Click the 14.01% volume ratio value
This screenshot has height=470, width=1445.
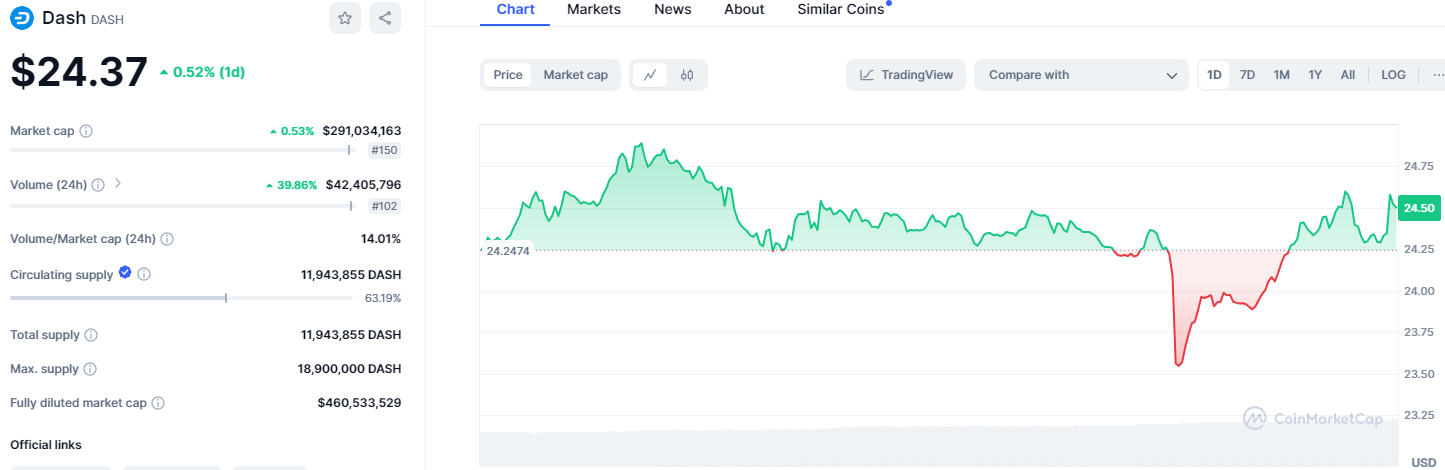click(381, 239)
